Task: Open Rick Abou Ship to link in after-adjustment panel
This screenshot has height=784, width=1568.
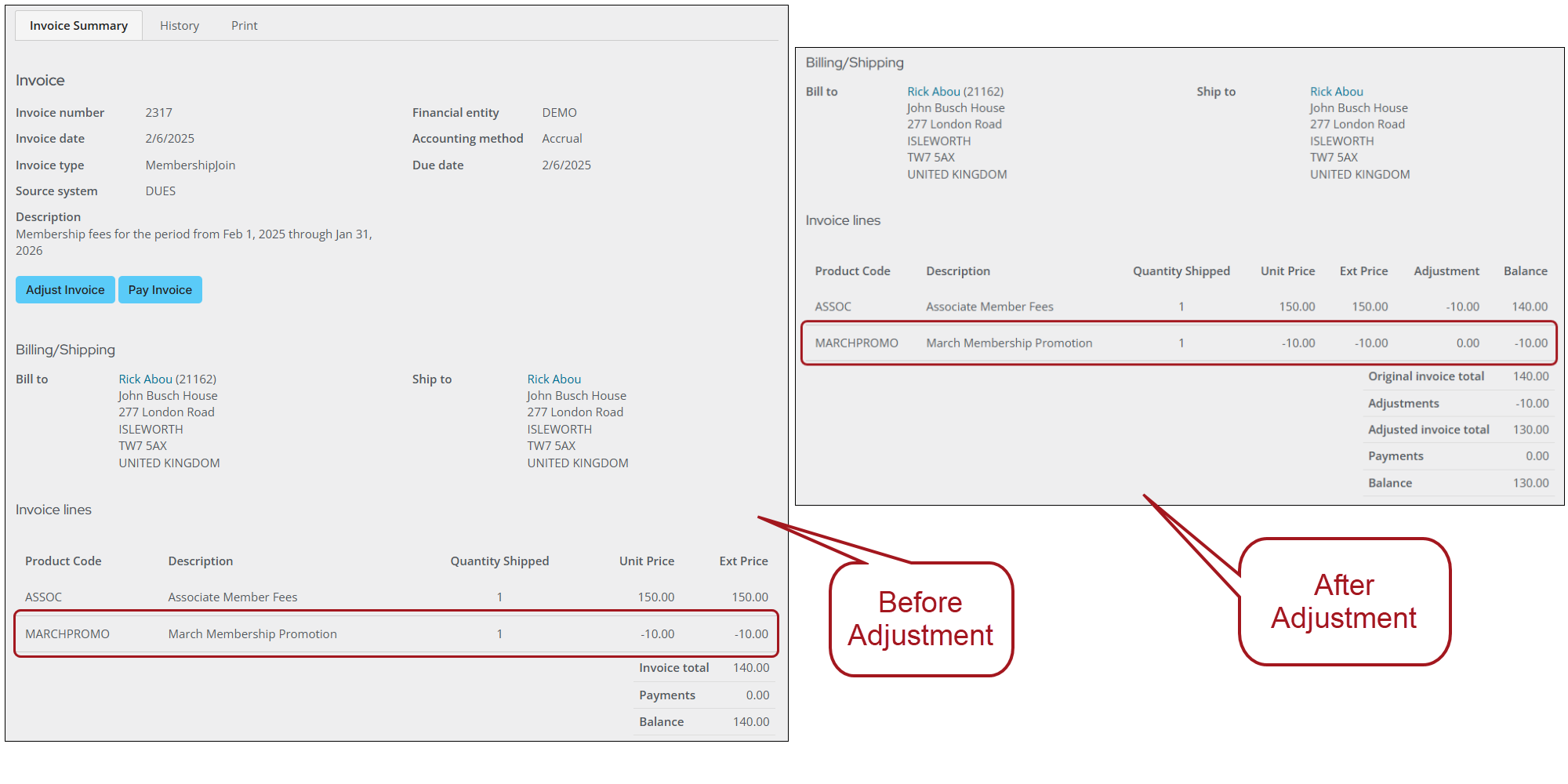Action: point(1336,92)
